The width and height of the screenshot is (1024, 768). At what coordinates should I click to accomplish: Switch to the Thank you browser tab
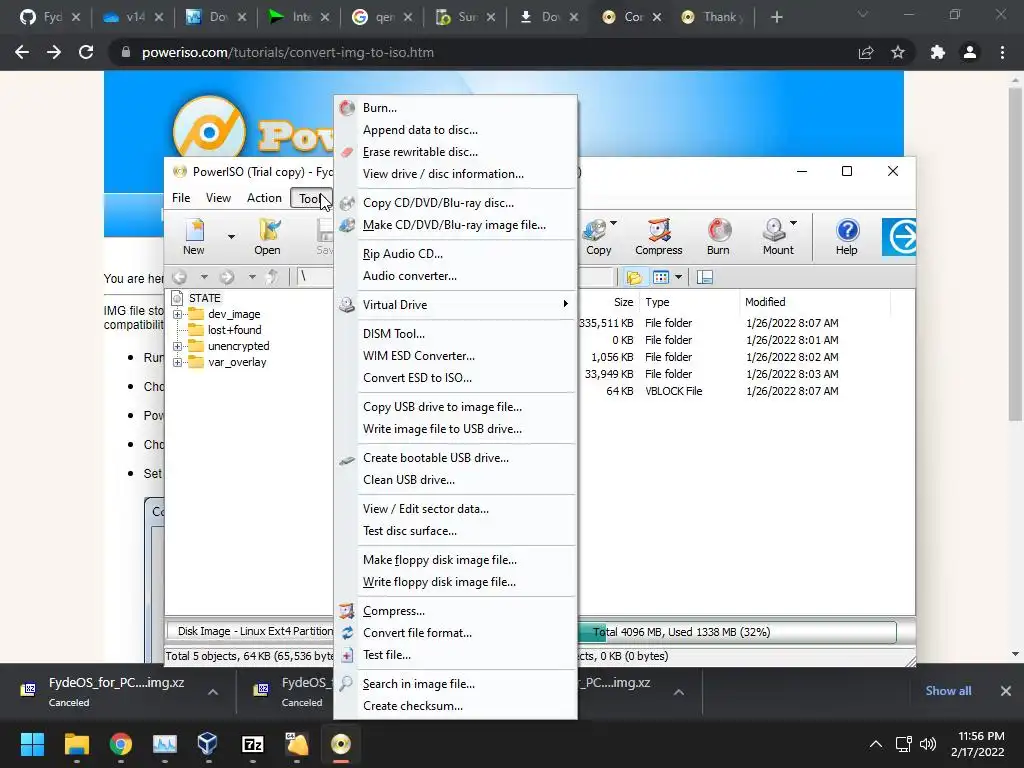(x=714, y=17)
